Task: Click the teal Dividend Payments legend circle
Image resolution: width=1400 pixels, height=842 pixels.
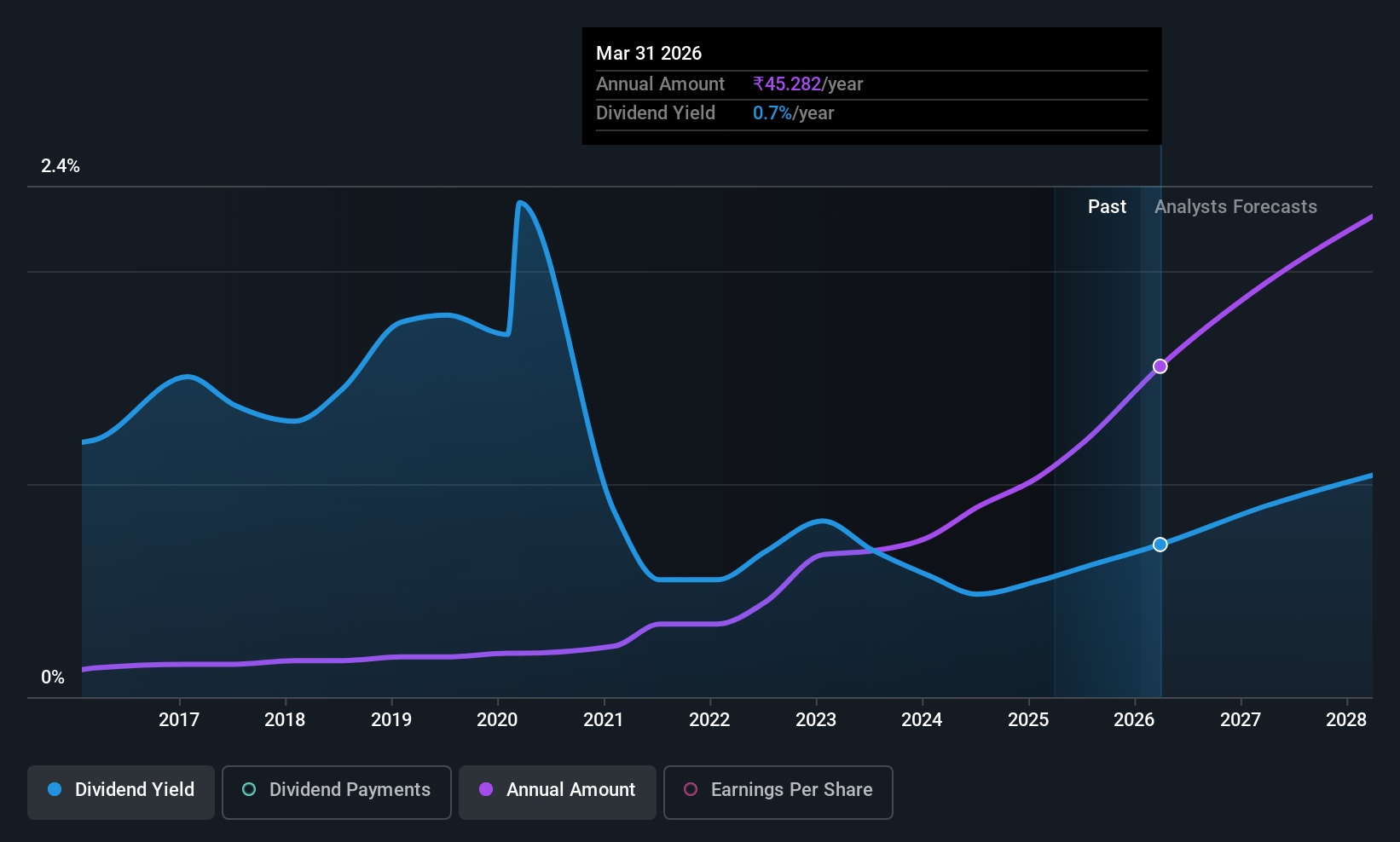Action: coord(249,789)
